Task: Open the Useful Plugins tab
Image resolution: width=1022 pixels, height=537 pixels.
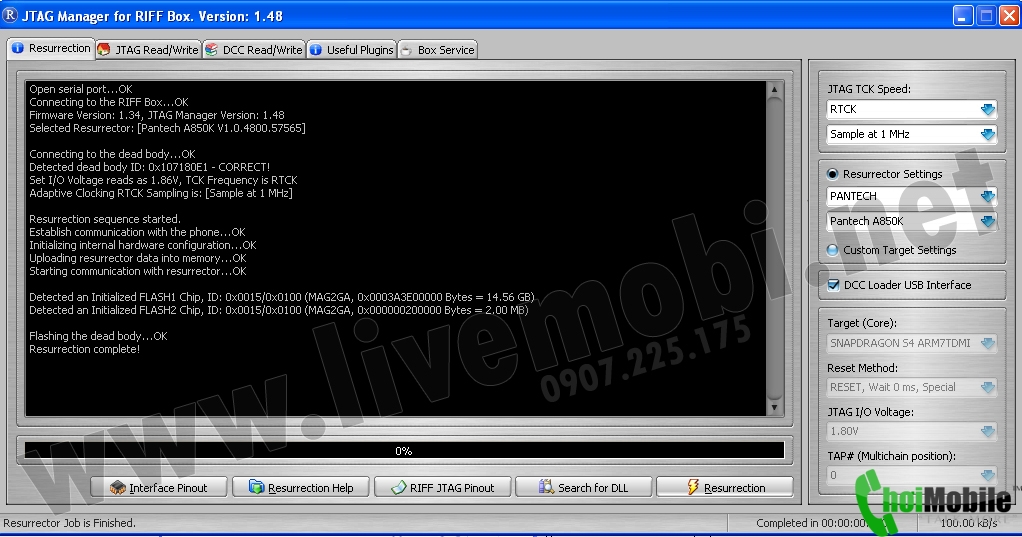Action: (351, 50)
